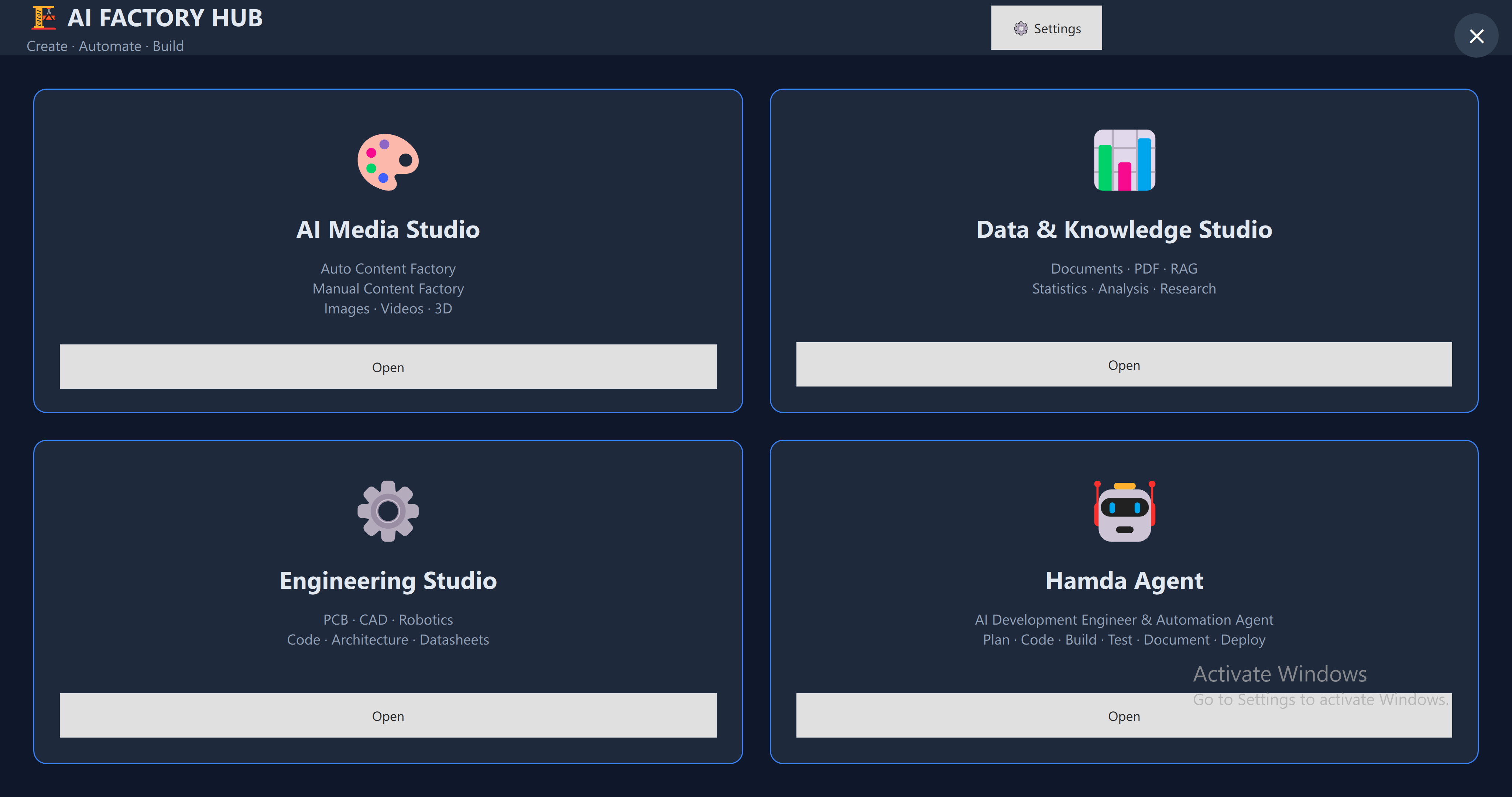Click the "Auto Content Factory" text

click(388, 269)
